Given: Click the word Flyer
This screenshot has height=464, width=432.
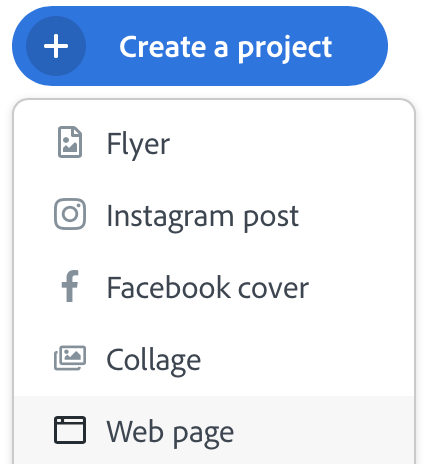Looking at the screenshot, I should pos(138,145).
